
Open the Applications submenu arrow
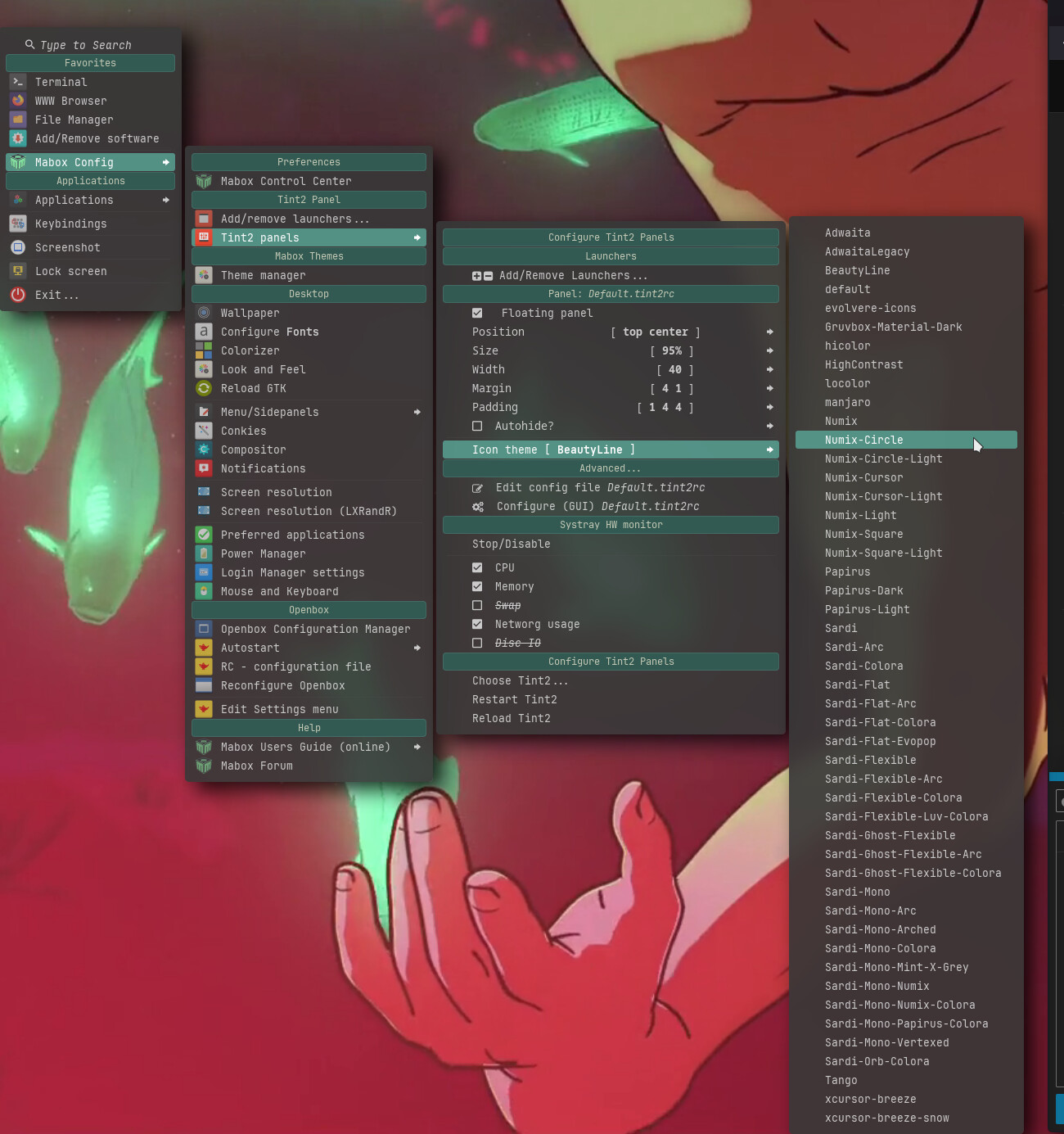pyautogui.click(x=166, y=200)
